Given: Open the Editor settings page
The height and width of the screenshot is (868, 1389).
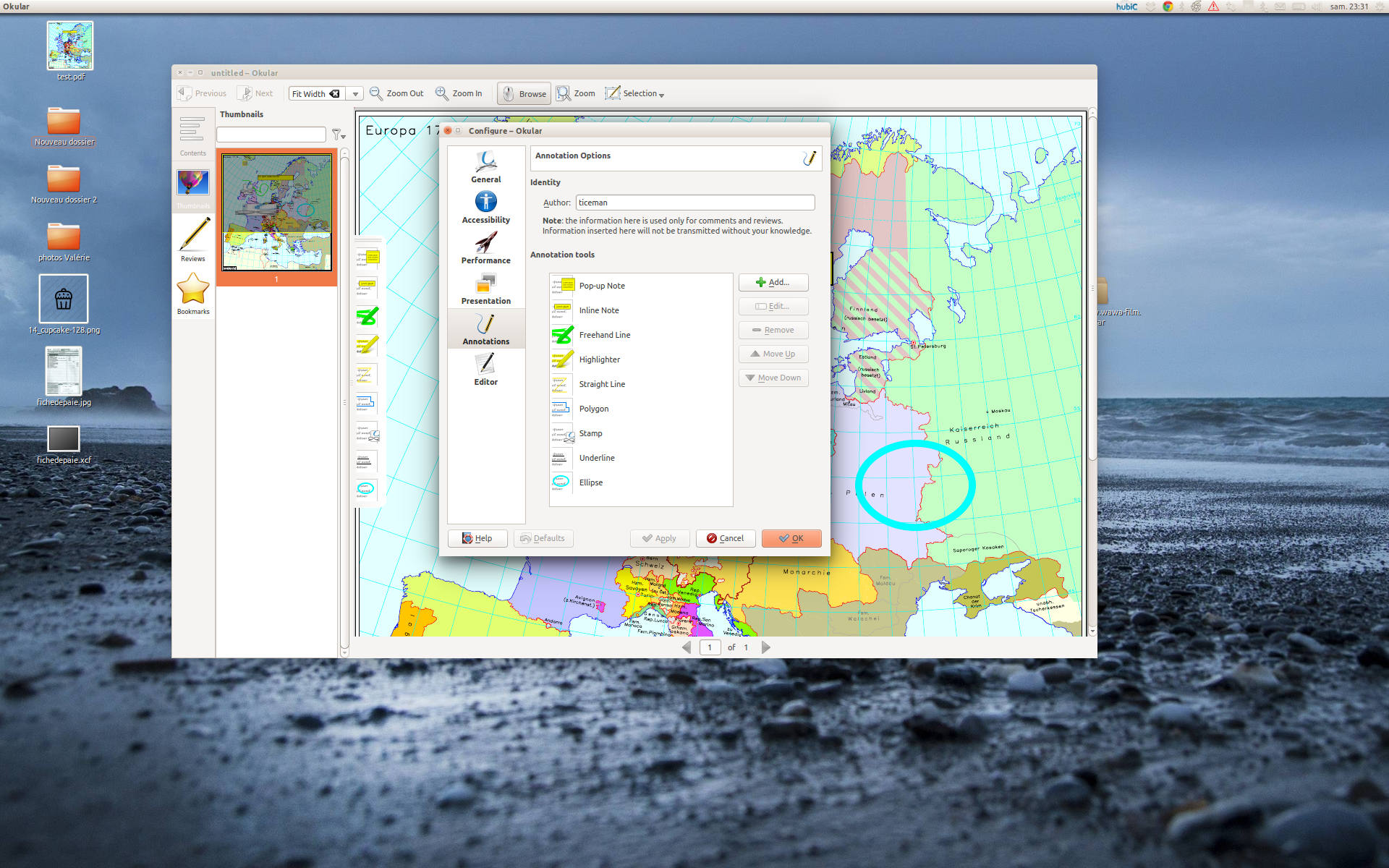Looking at the screenshot, I should coord(486,370).
